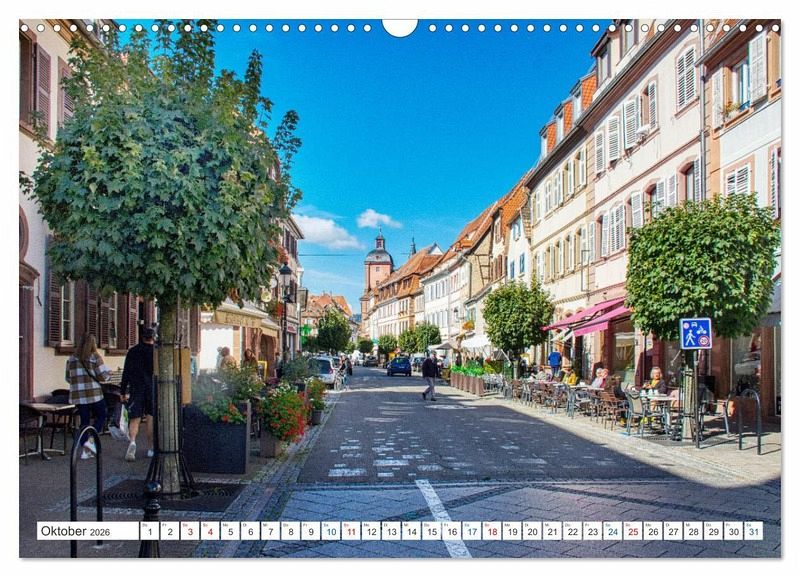Choose day 21 in the calendar row
800x577 pixels.
[x=552, y=531]
